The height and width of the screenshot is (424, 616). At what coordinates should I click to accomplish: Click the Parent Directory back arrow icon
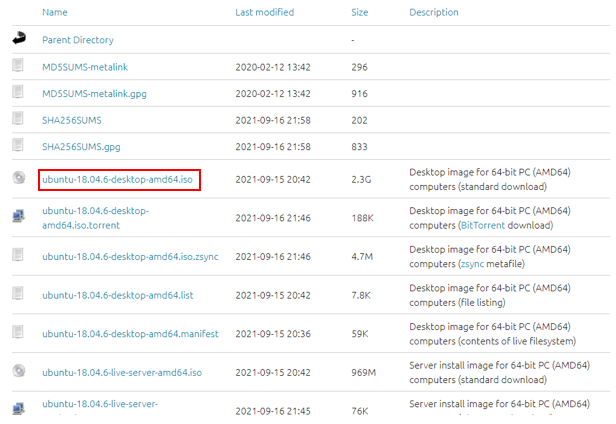coord(19,38)
